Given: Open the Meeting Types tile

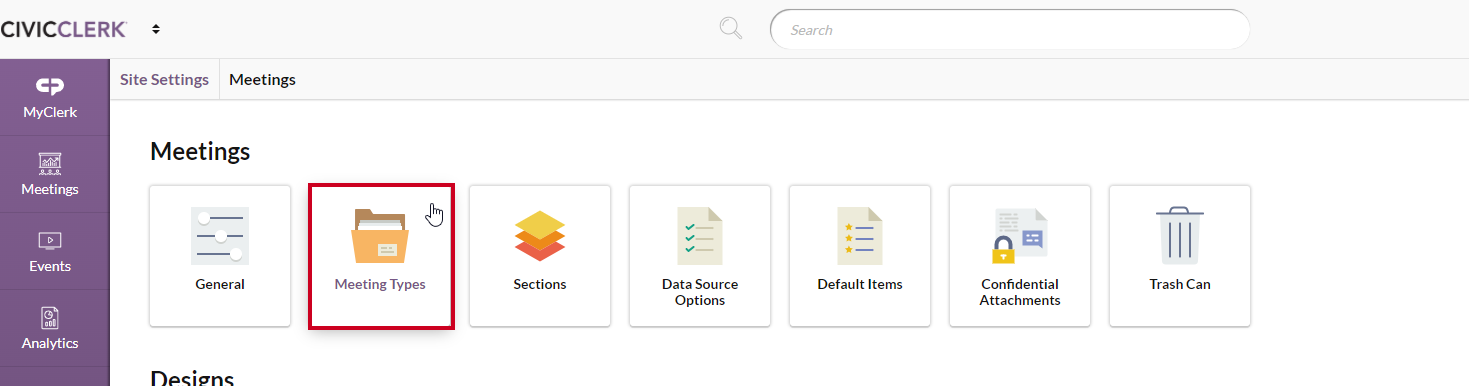Looking at the screenshot, I should [381, 256].
